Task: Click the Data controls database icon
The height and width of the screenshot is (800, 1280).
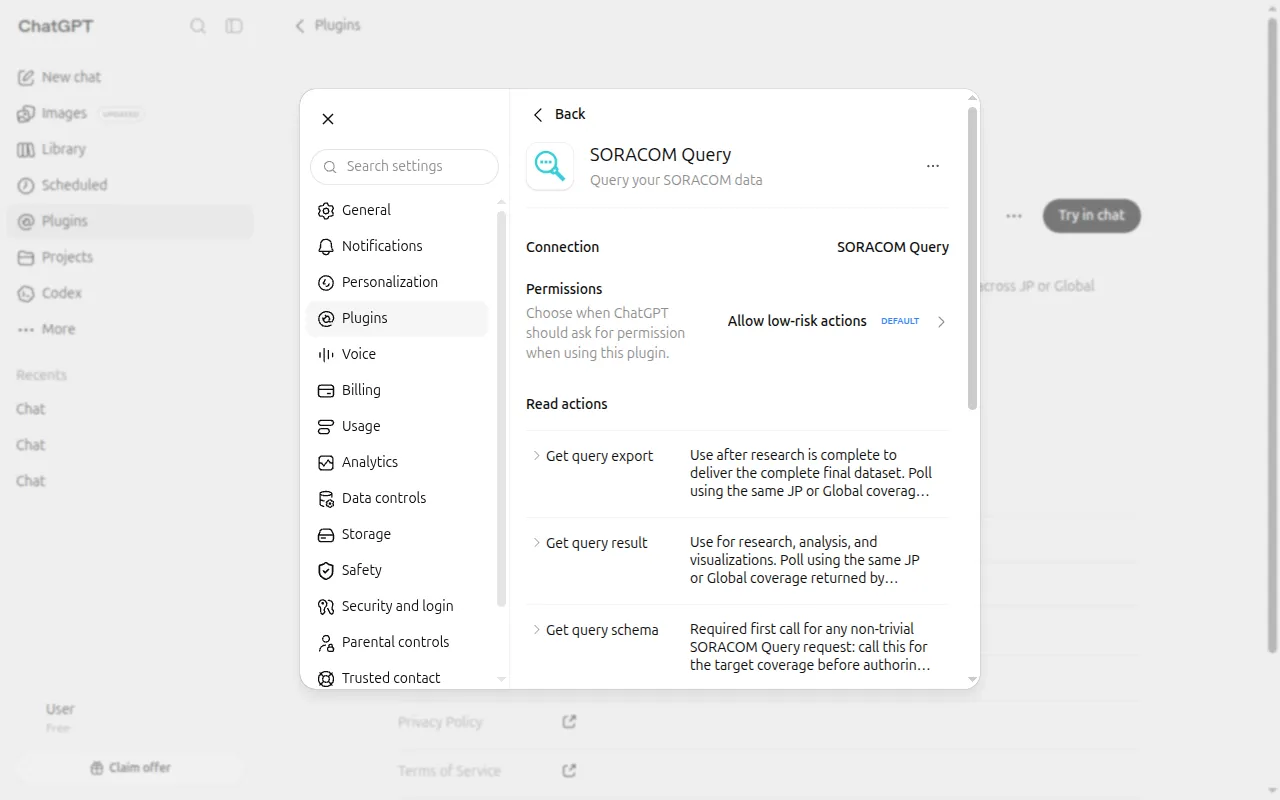Action: (326, 498)
